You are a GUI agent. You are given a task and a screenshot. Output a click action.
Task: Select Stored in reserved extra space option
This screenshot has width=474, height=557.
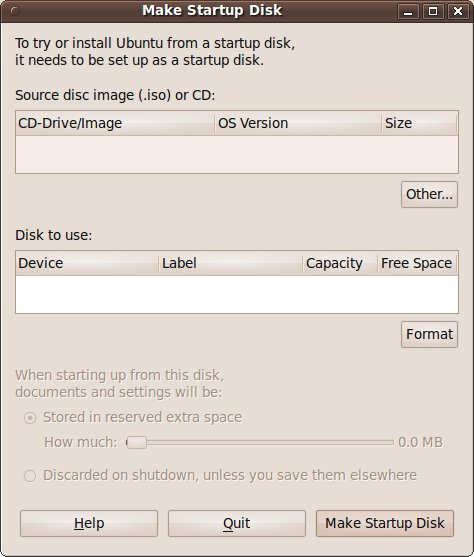(x=30, y=418)
